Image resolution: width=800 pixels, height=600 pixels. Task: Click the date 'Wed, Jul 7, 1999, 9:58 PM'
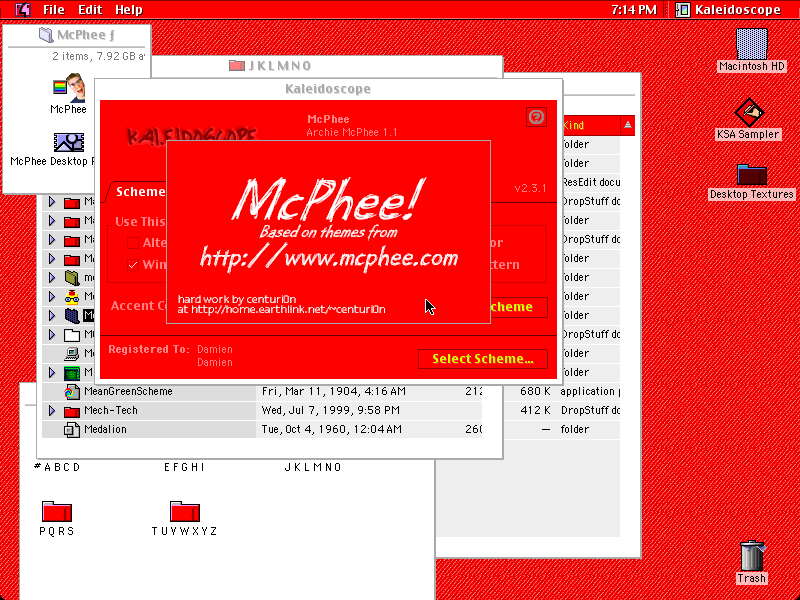(331, 410)
